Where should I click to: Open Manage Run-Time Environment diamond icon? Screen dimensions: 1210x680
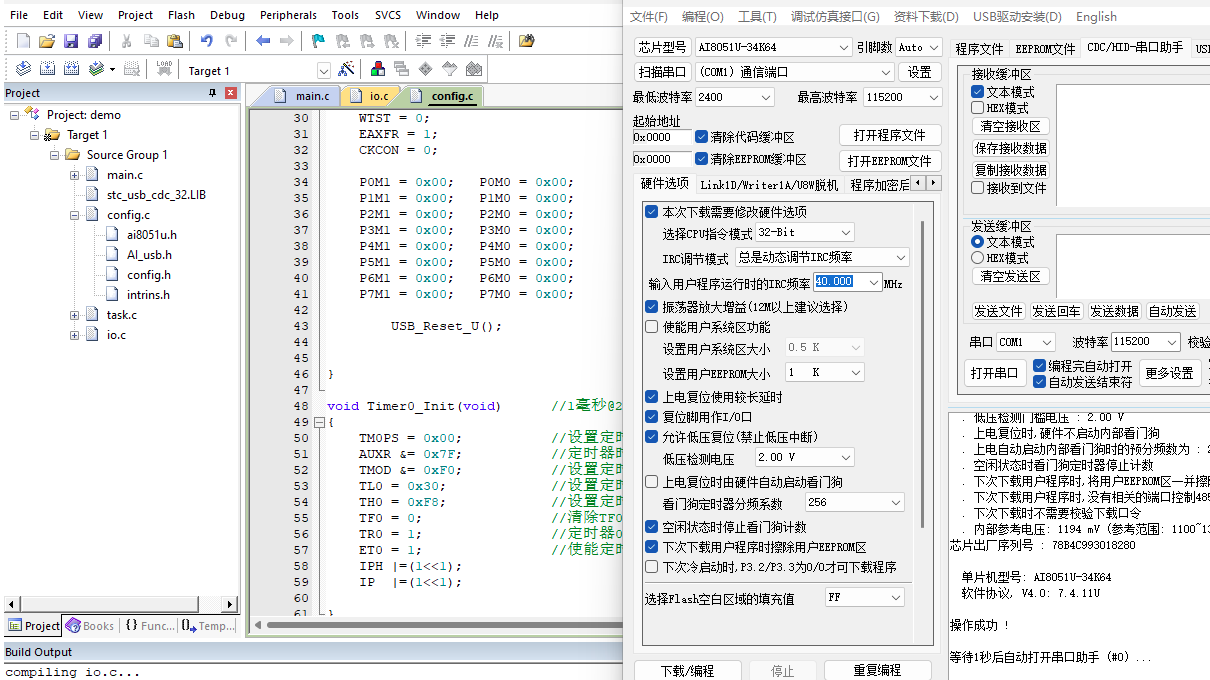coord(426,69)
